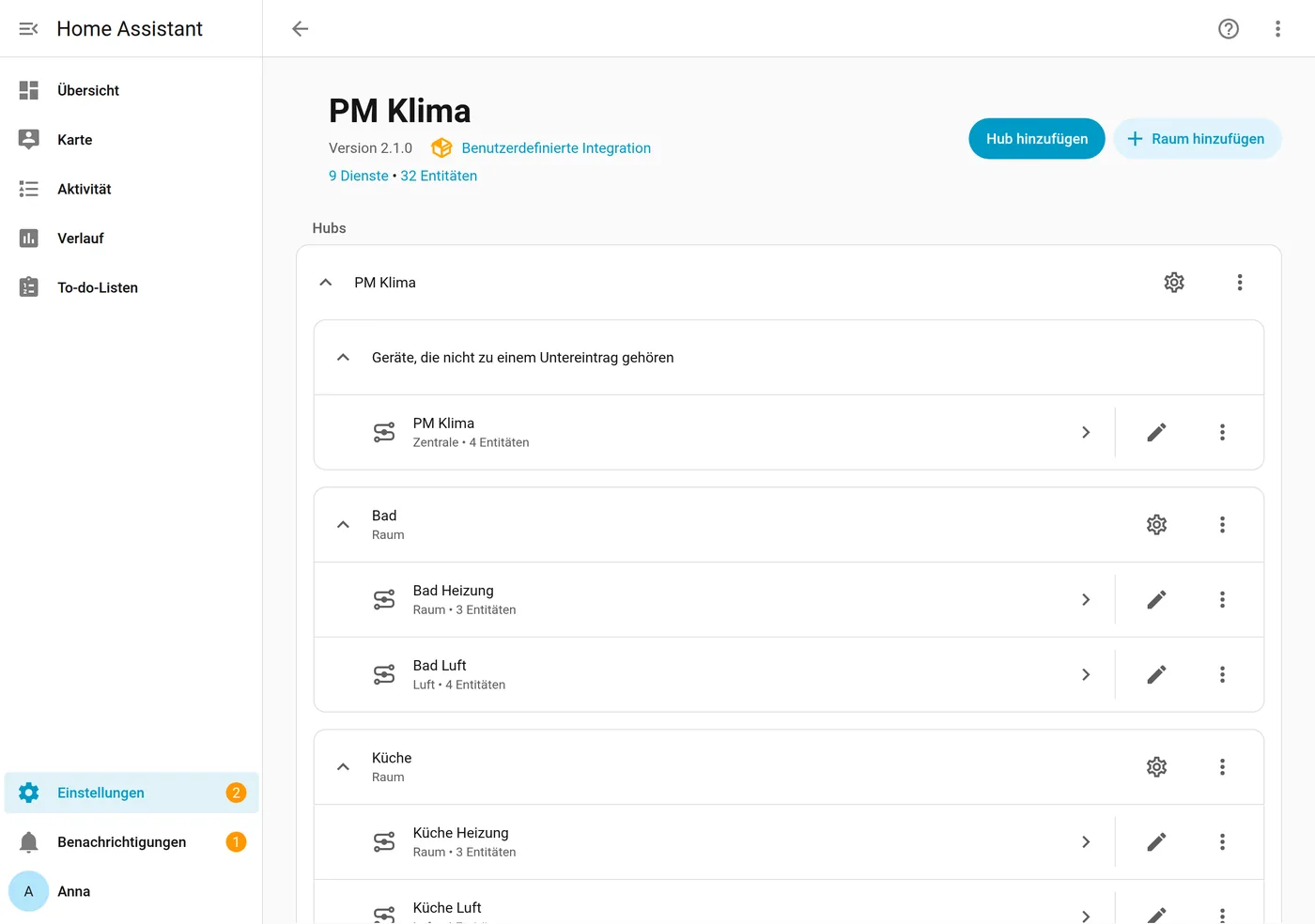Edit the Küche Heizung device
This screenshot has height=924, width=1315.
(x=1156, y=841)
